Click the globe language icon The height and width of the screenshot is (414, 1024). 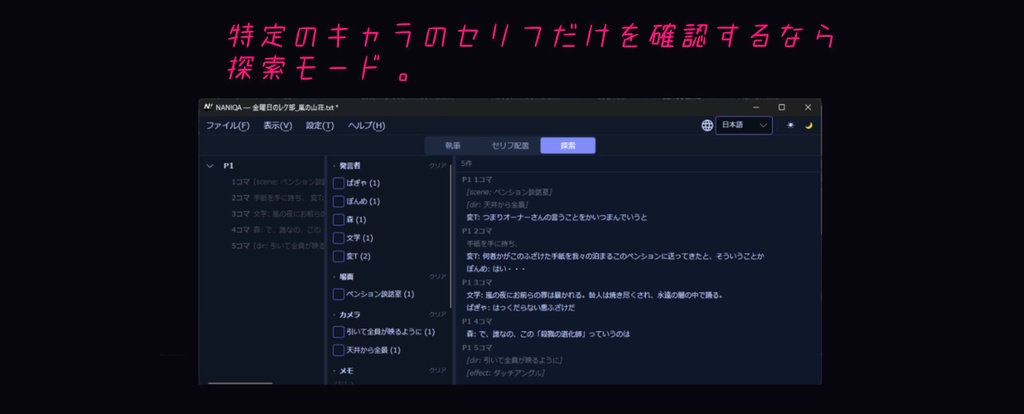[707, 125]
